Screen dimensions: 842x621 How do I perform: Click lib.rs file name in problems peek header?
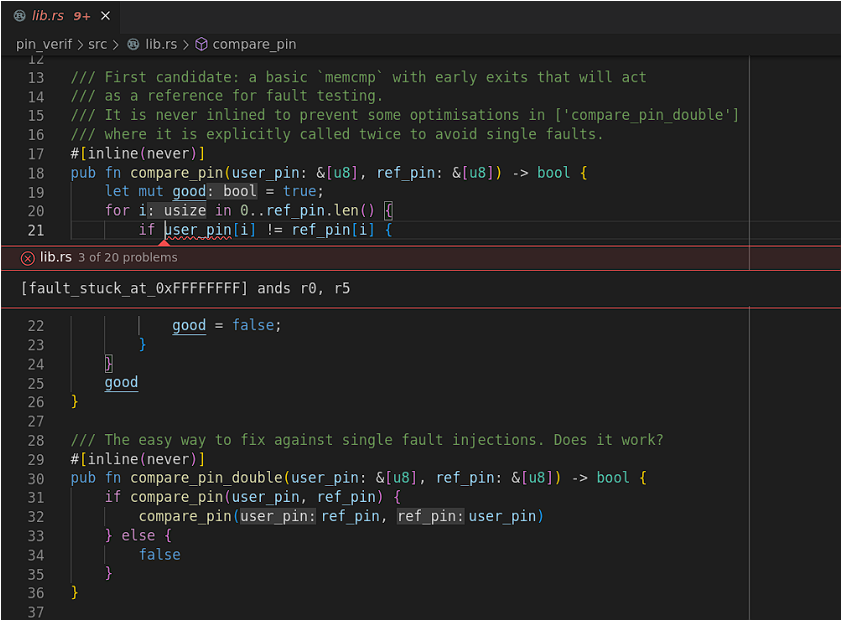tap(56, 258)
